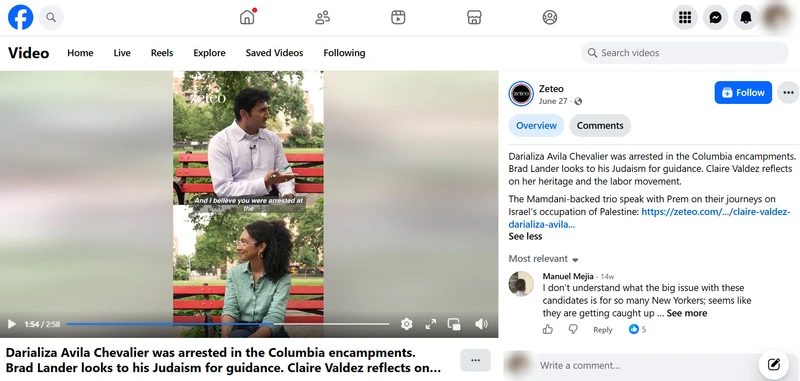Image resolution: width=800 pixels, height=381 pixels.
Task: Click the public globe audience icon
Action: pyautogui.click(x=578, y=101)
